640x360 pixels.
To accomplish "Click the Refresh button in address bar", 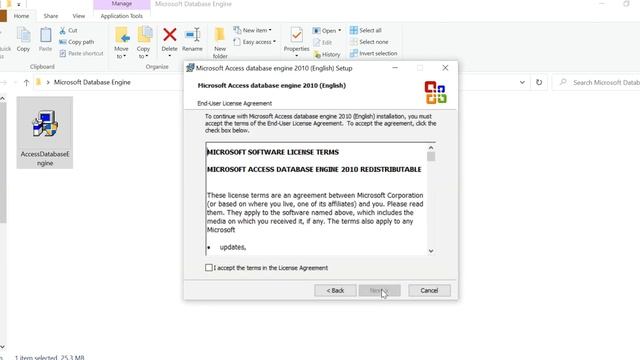I will pos(539,82).
